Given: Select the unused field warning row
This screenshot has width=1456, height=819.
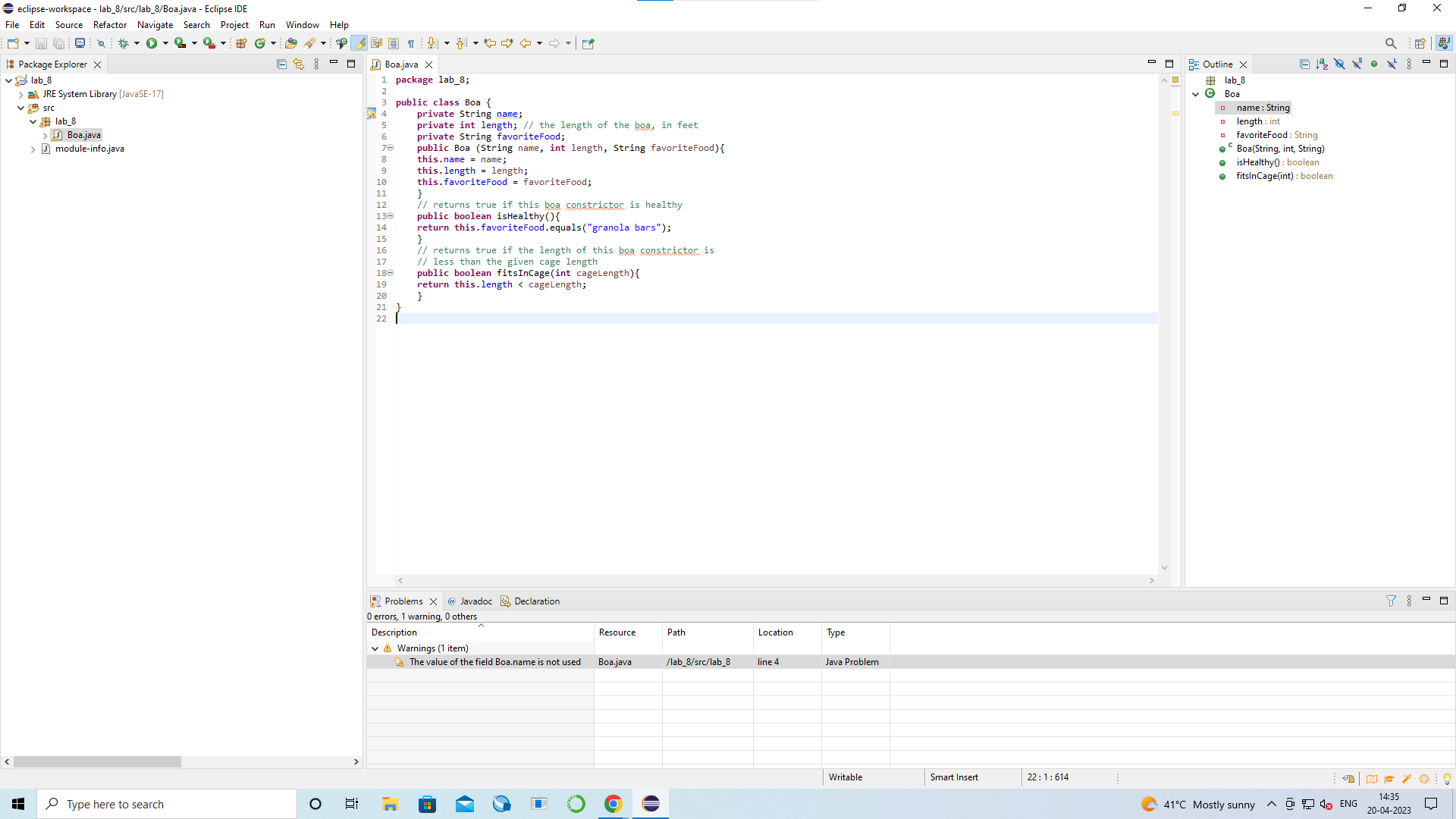Looking at the screenshot, I should coord(494,662).
